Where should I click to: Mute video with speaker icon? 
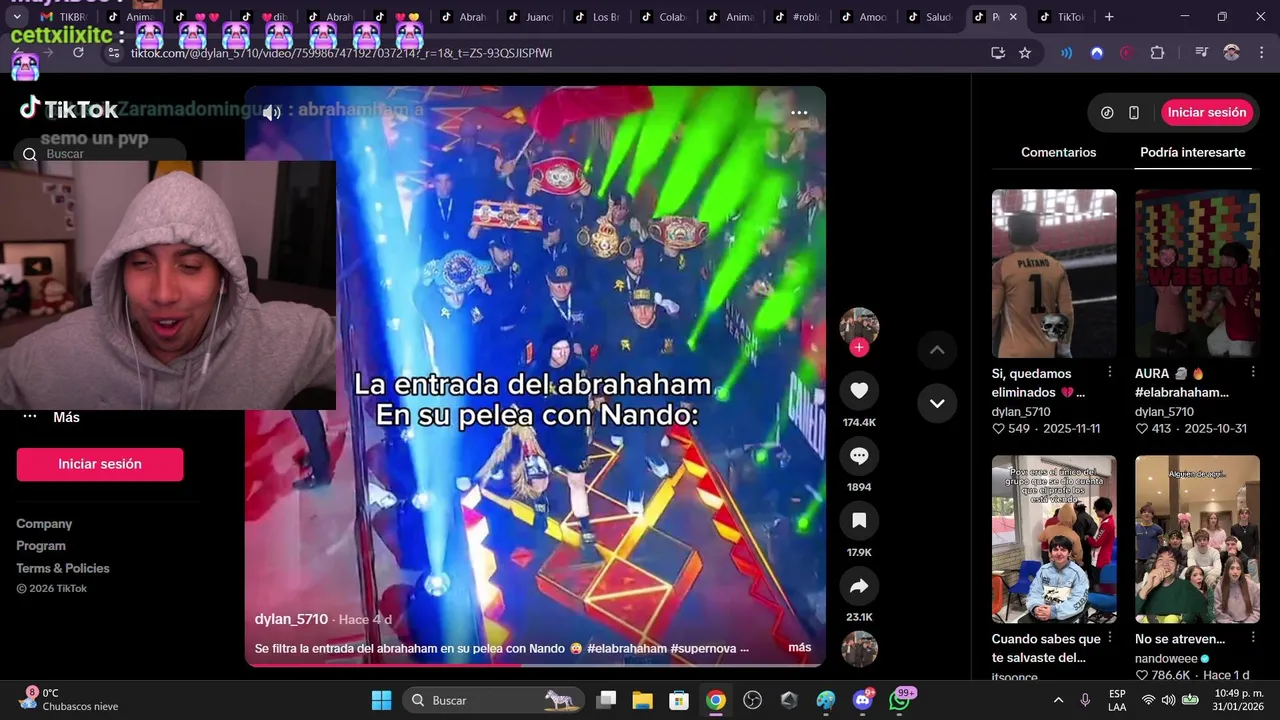tap(271, 112)
